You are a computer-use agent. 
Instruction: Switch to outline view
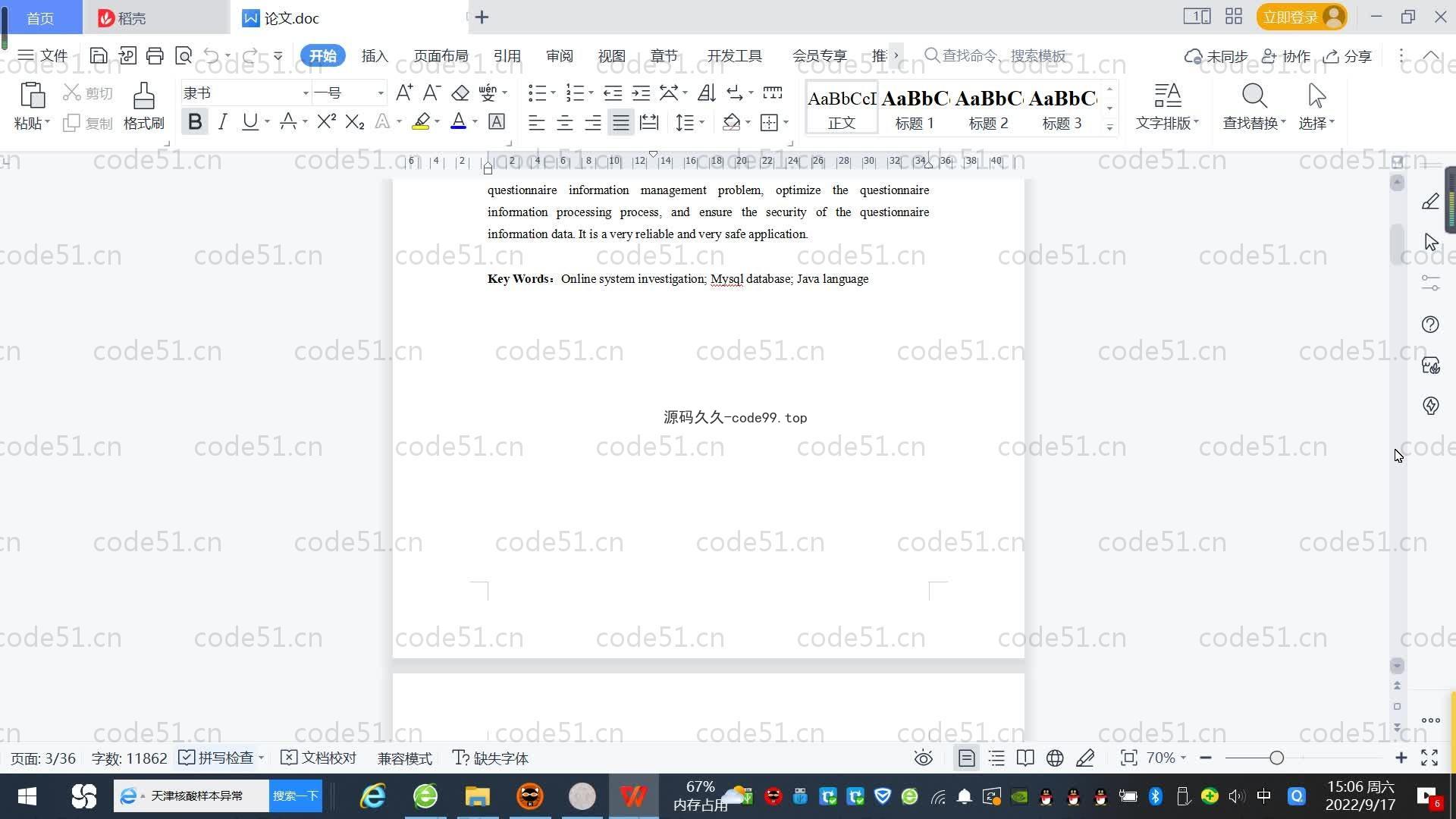pos(996,758)
